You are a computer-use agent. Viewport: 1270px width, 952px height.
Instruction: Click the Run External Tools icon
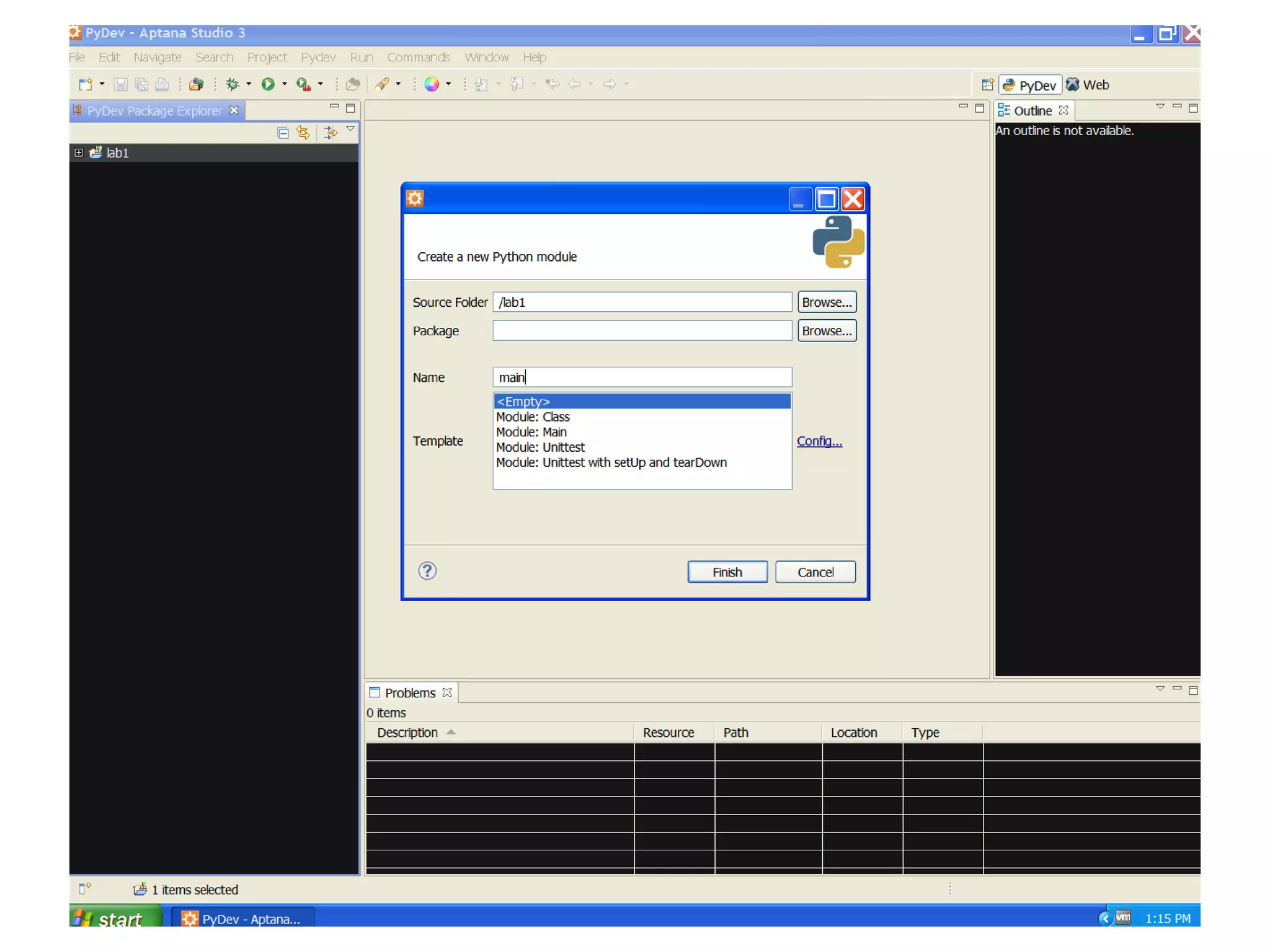[x=303, y=84]
